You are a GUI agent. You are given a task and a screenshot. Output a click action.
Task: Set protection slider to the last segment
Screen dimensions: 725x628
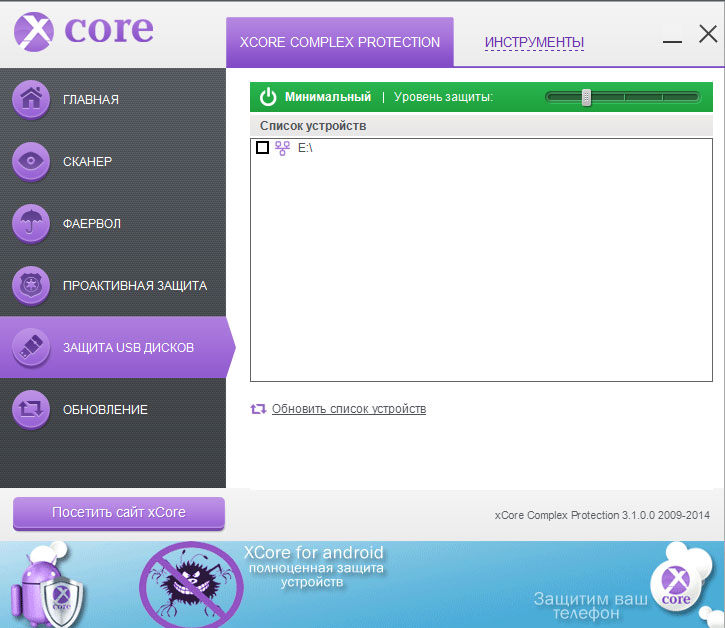pos(681,97)
